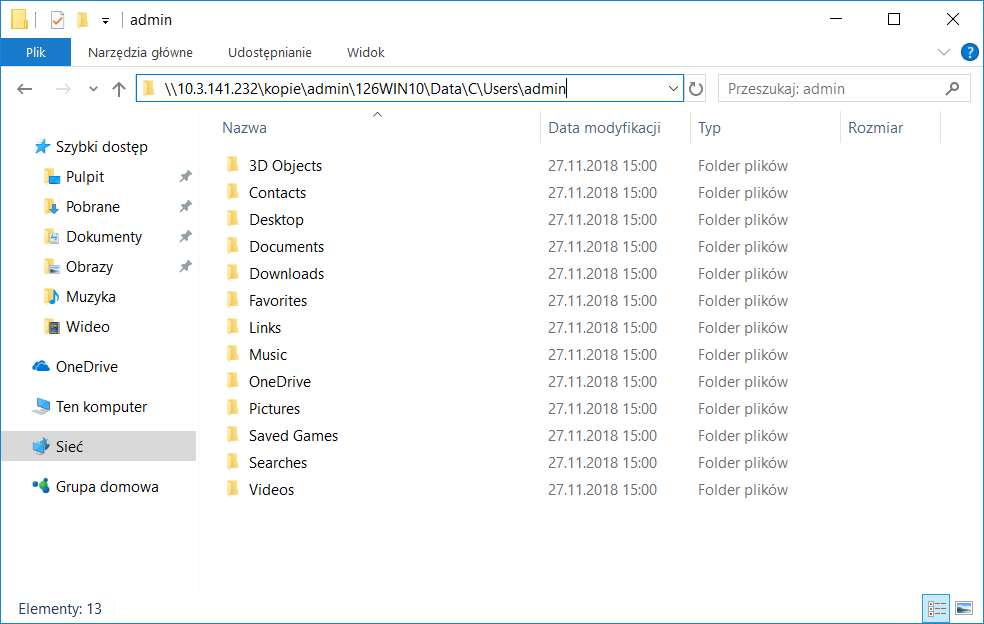Refresh the current folder view
Screen dimensions: 984x624
(695, 89)
